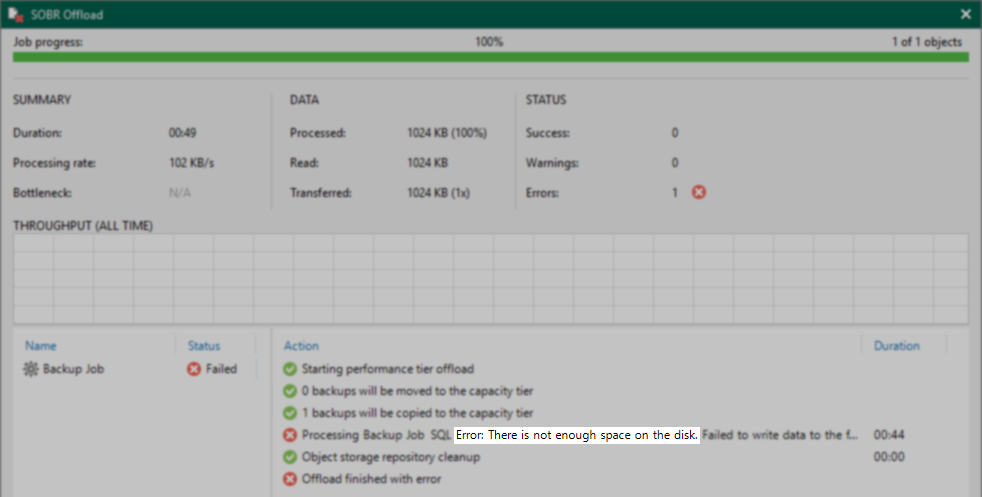Click the Duration value 00:49
The width and height of the screenshot is (982, 497).
(182, 133)
